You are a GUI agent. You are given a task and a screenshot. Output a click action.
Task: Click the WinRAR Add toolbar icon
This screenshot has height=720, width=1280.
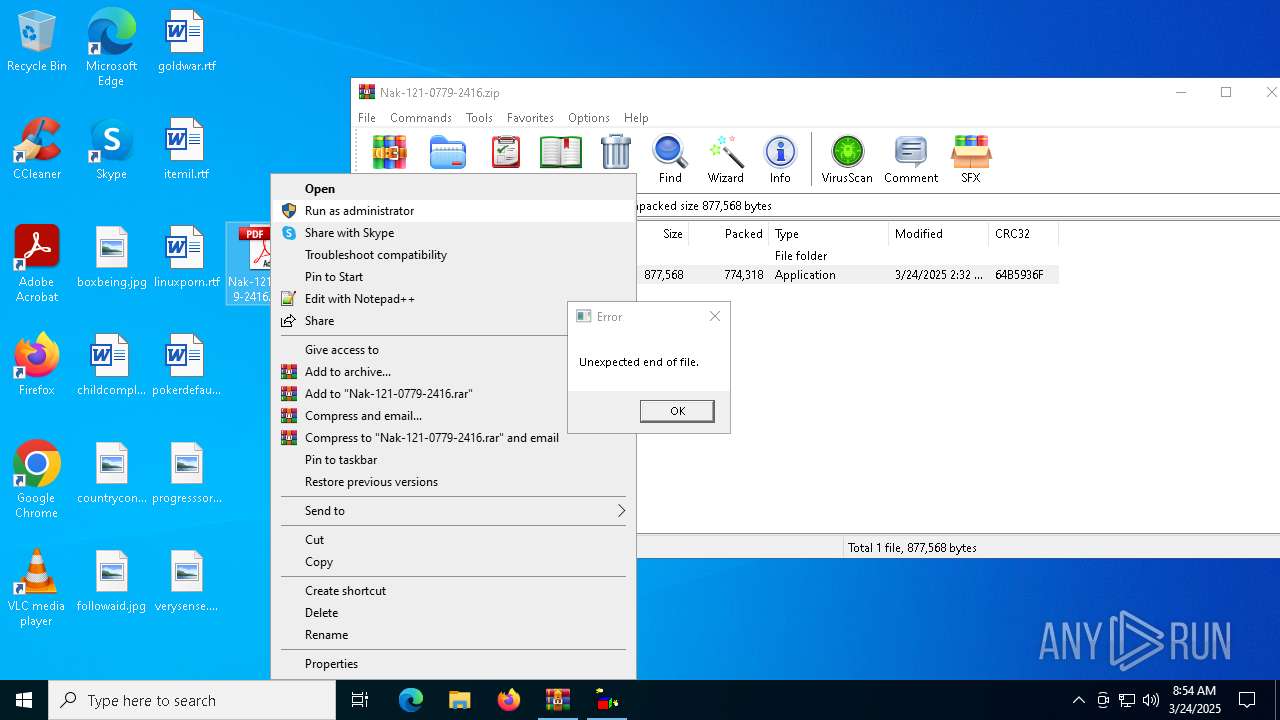390,153
